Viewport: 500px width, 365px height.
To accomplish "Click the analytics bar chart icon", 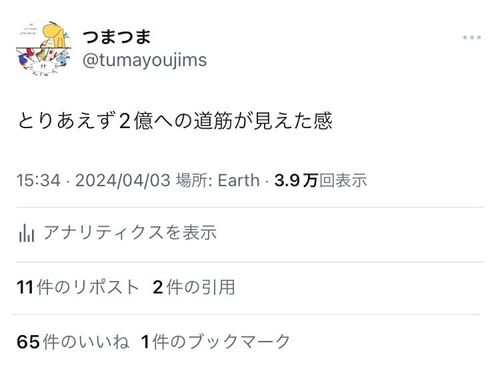I will [27, 232].
